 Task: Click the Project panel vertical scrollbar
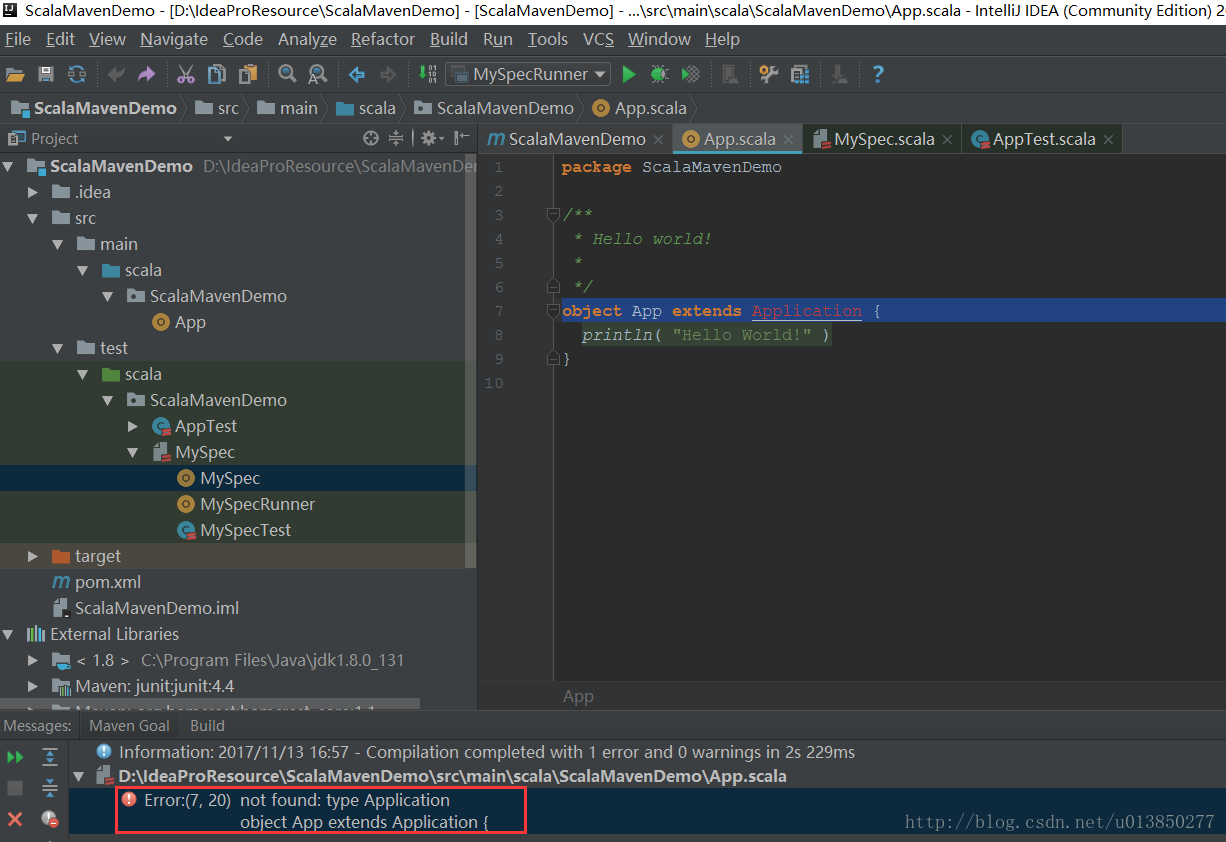471,360
